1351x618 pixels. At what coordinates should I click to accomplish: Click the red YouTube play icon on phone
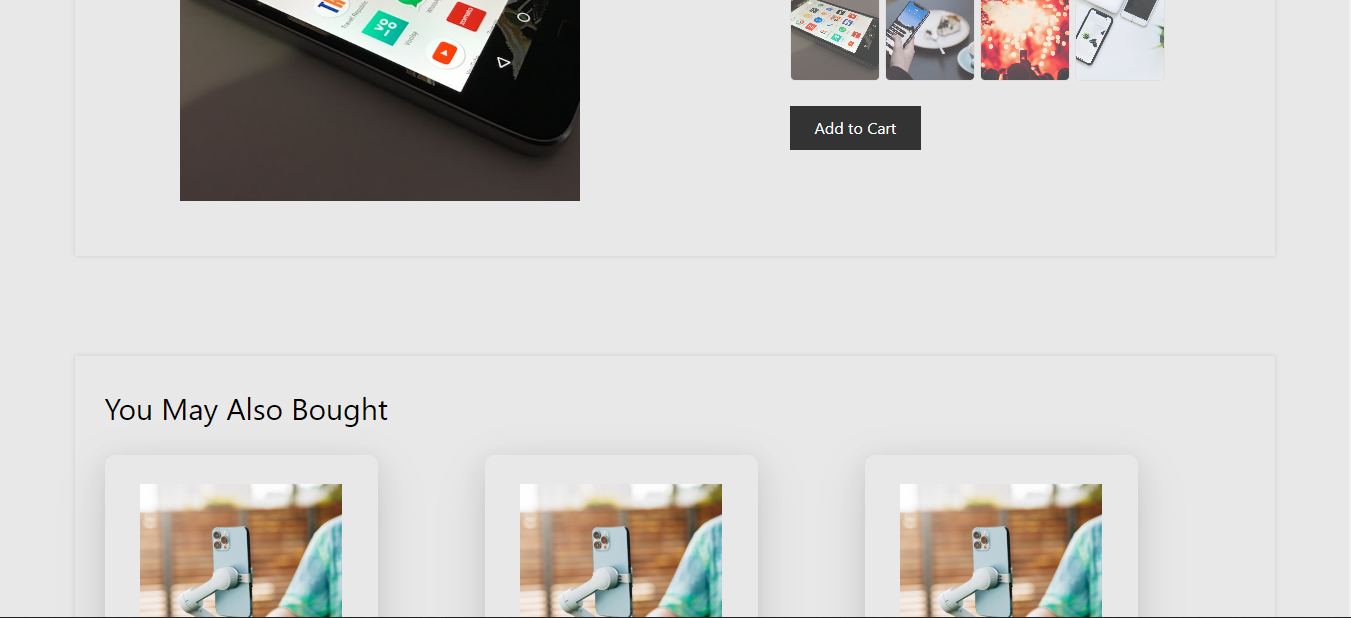click(444, 53)
